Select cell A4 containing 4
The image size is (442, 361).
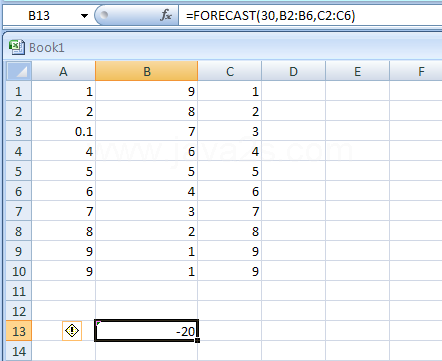click(x=63, y=151)
